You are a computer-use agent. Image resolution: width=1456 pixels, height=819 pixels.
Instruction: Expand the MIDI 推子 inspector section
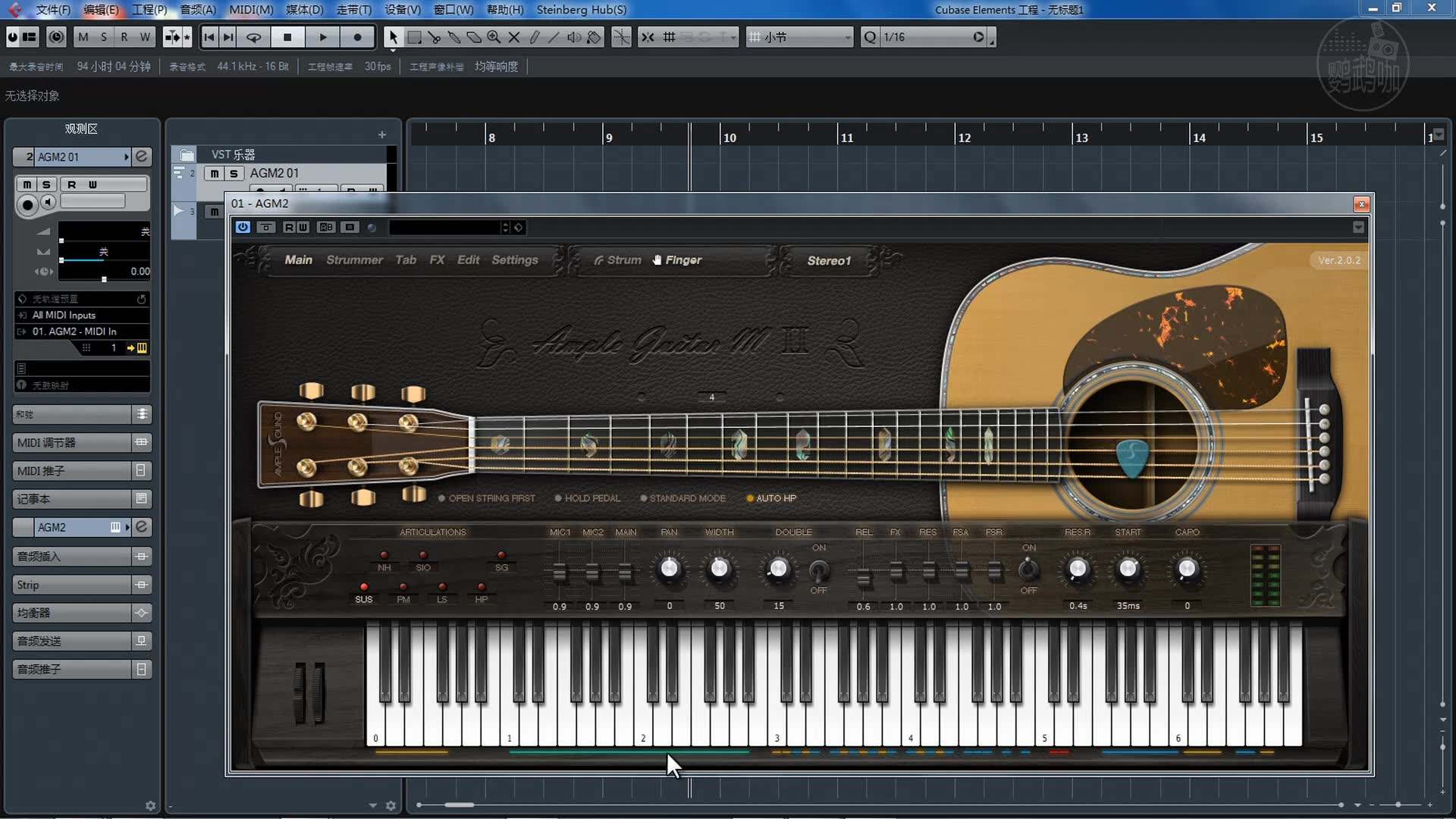pyautogui.click(x=81, y=471)
